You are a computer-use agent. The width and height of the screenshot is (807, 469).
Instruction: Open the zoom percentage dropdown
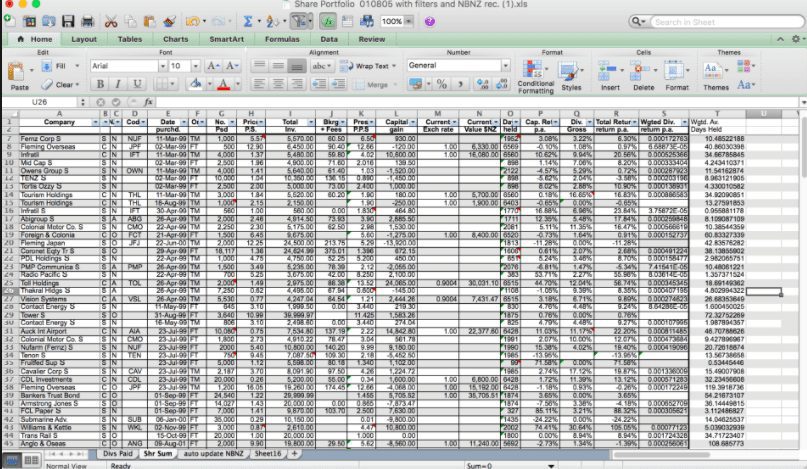point(409,21)
